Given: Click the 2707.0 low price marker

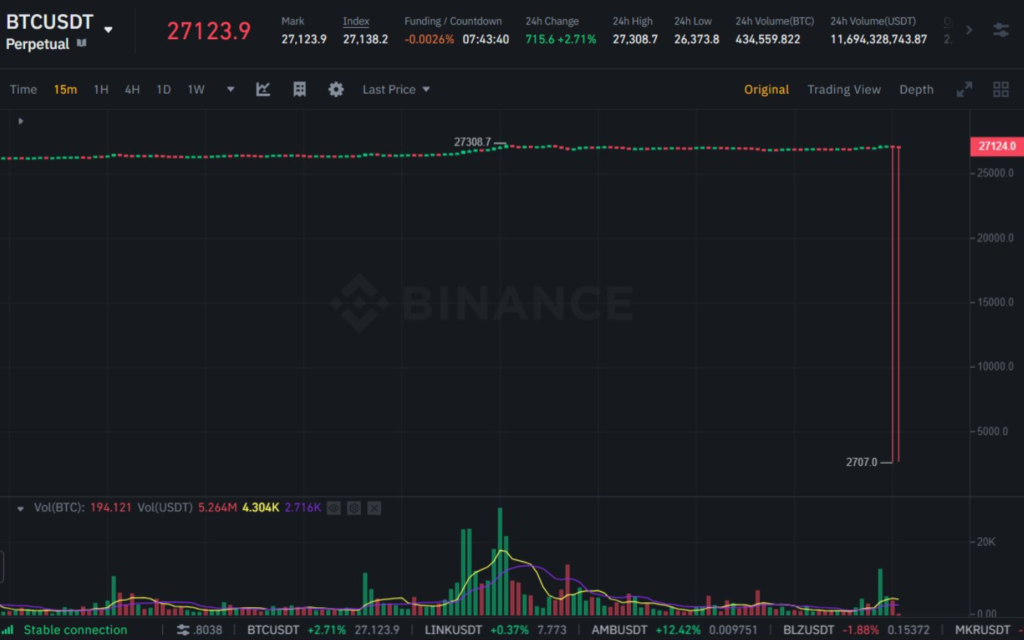Looking at the screenshot, I should 861,462.
